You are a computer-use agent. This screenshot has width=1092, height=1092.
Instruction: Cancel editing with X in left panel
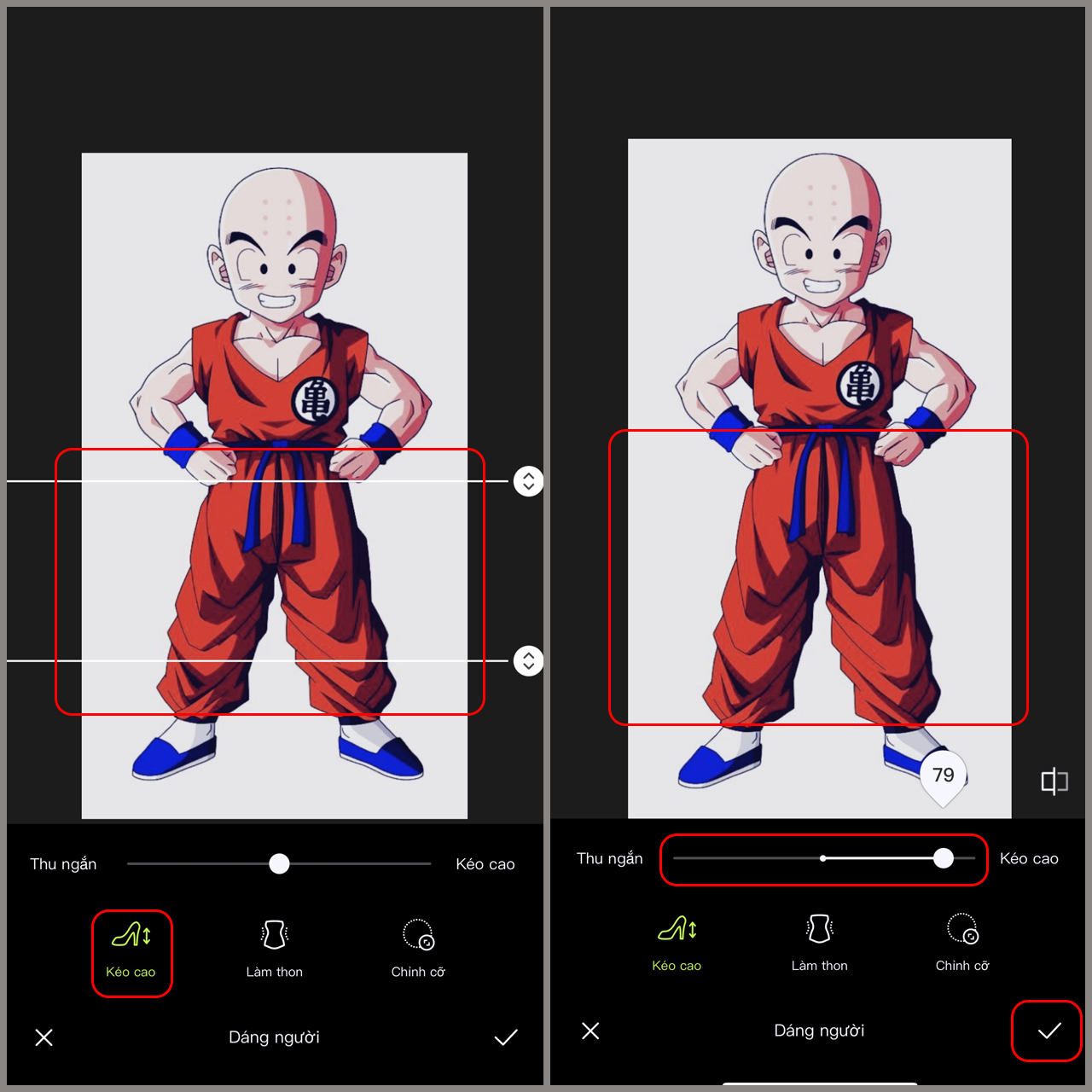[44, 1037]
